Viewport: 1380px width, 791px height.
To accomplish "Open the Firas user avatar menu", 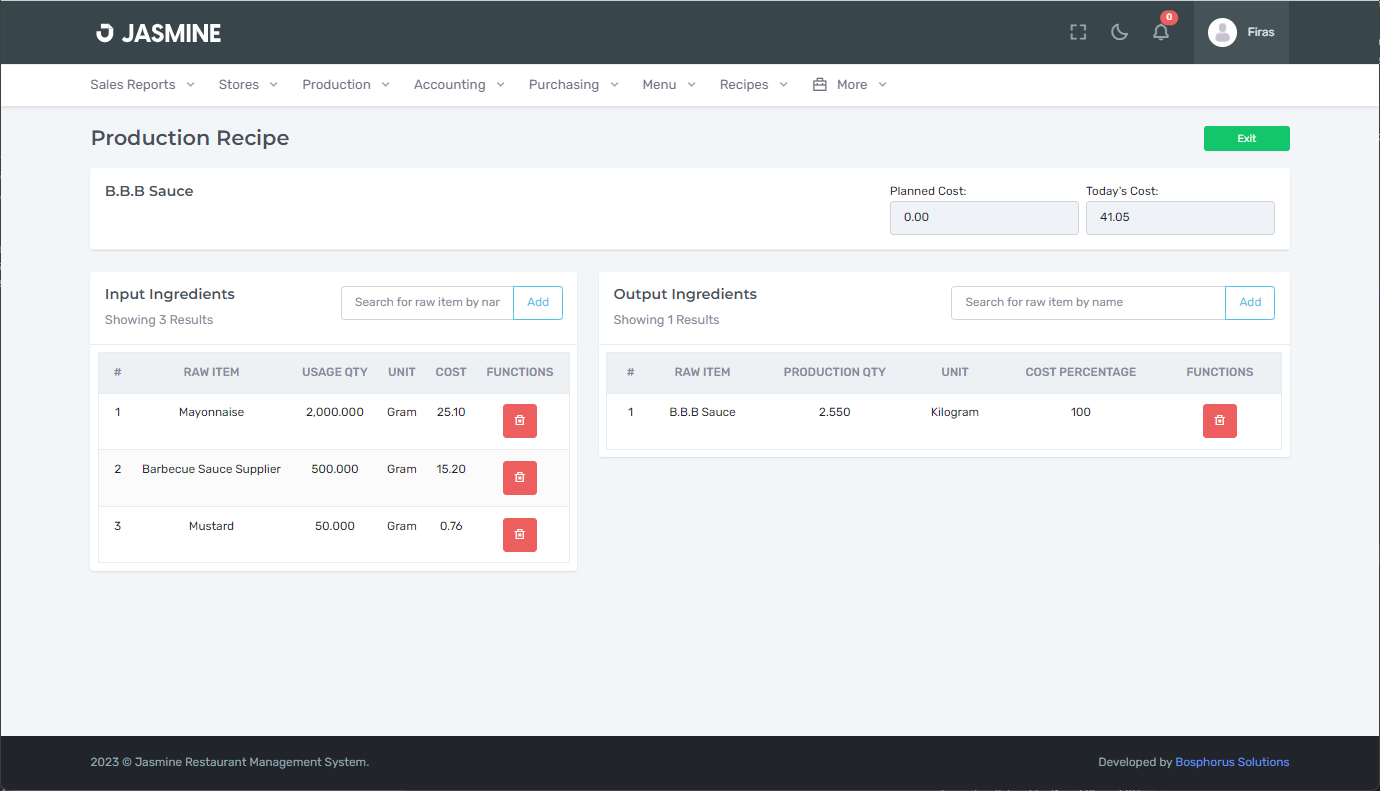I will point(1240,32).
